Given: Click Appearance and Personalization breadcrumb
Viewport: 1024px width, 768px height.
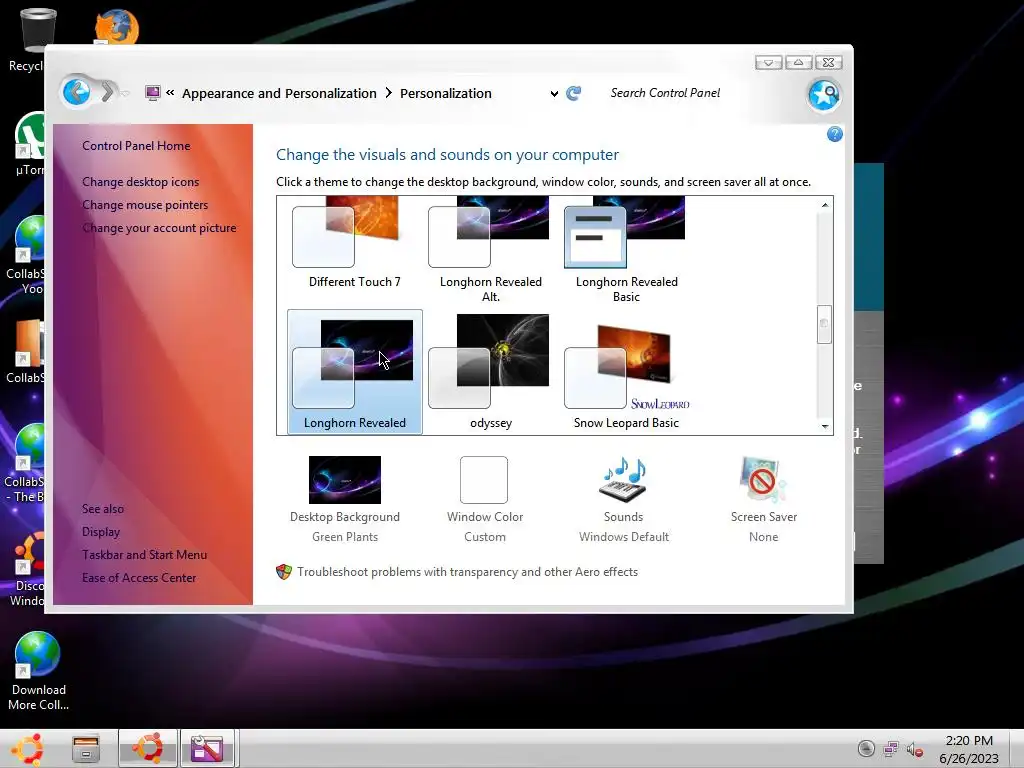Looking at the screenshot, I should tap(279, 93).
